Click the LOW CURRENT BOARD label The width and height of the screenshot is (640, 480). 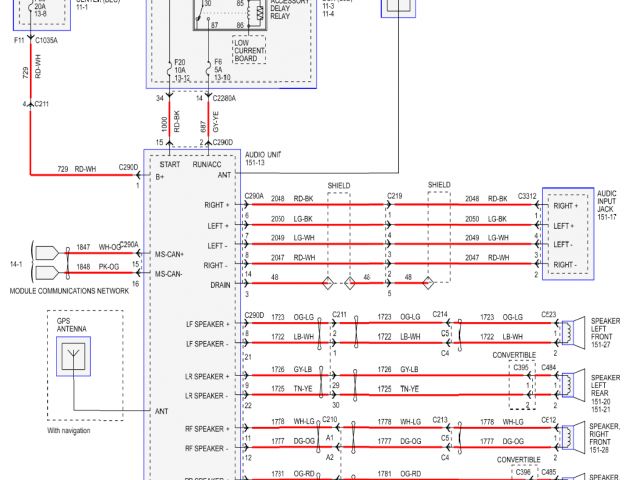(247, 51)
